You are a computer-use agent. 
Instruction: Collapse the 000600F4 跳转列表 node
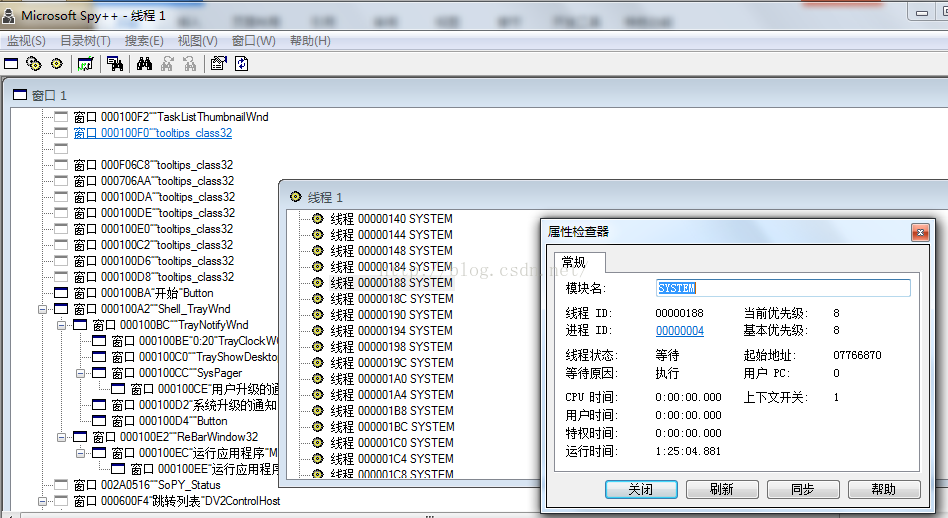pyautogui.click(x=42, y=501)
